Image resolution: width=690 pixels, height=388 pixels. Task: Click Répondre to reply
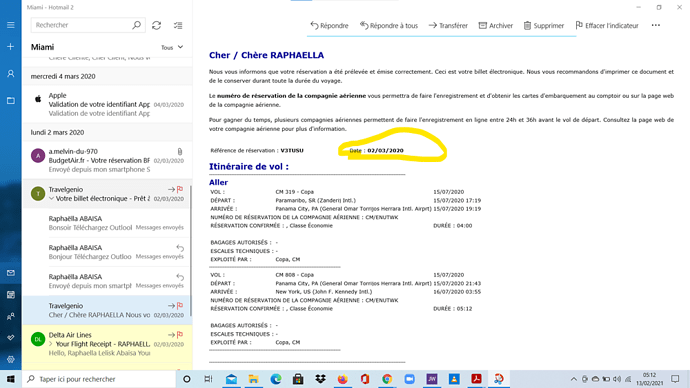pos(329,26)
